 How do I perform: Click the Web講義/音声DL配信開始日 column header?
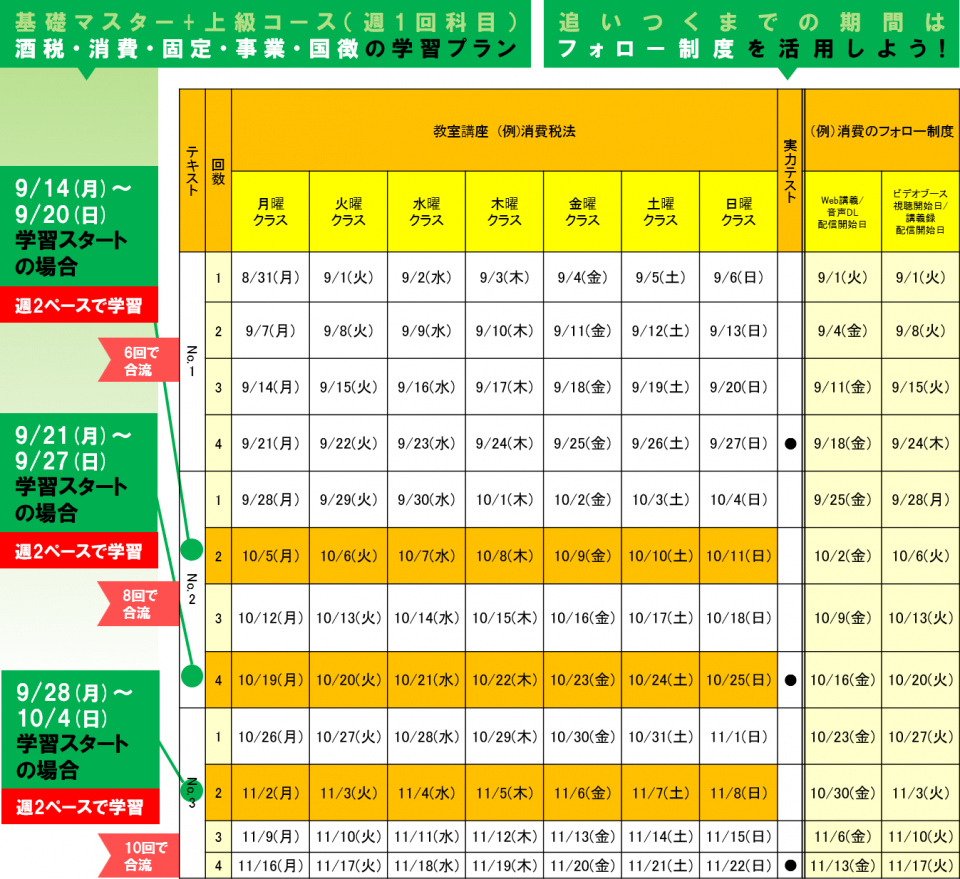click(842, 212)
